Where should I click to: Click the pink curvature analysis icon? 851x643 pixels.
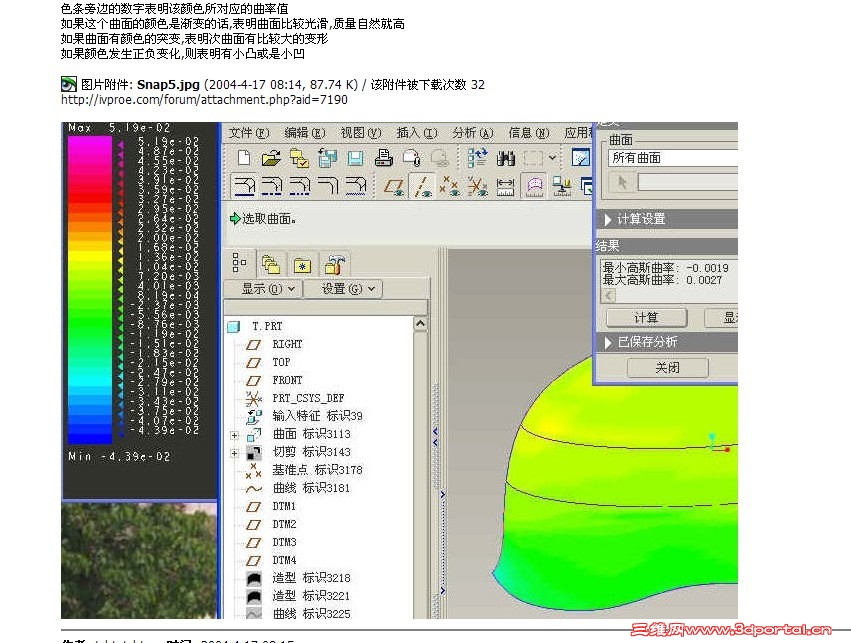[x=535, y=186]
